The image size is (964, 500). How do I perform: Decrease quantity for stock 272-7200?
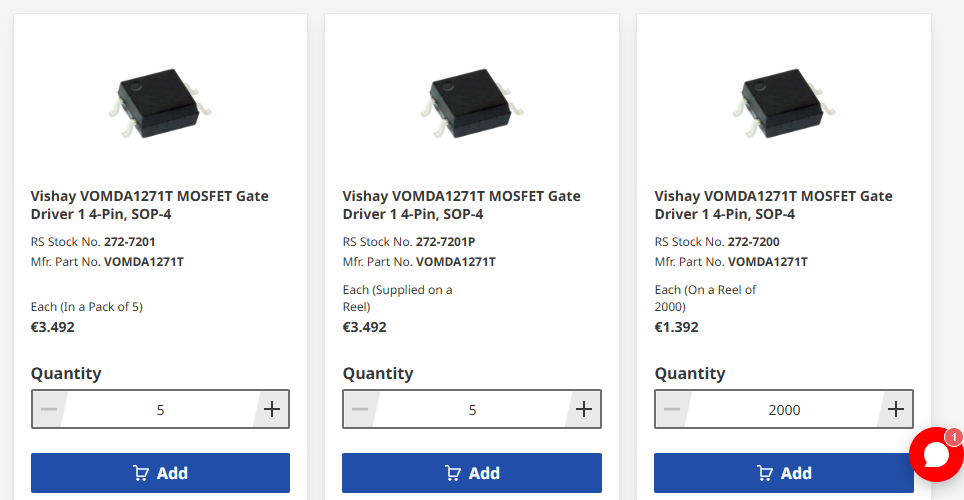673,409
